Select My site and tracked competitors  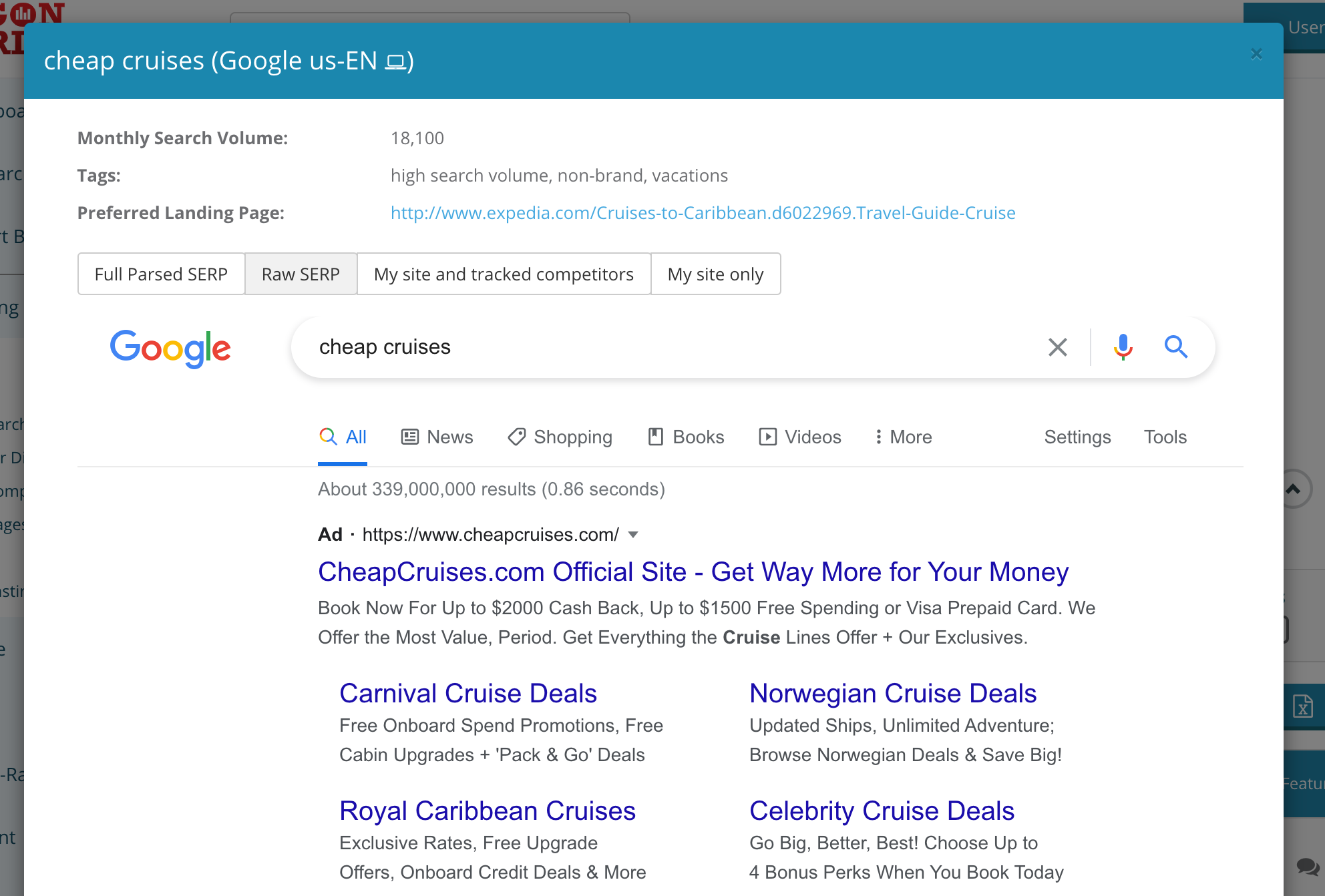pos(504,274)
